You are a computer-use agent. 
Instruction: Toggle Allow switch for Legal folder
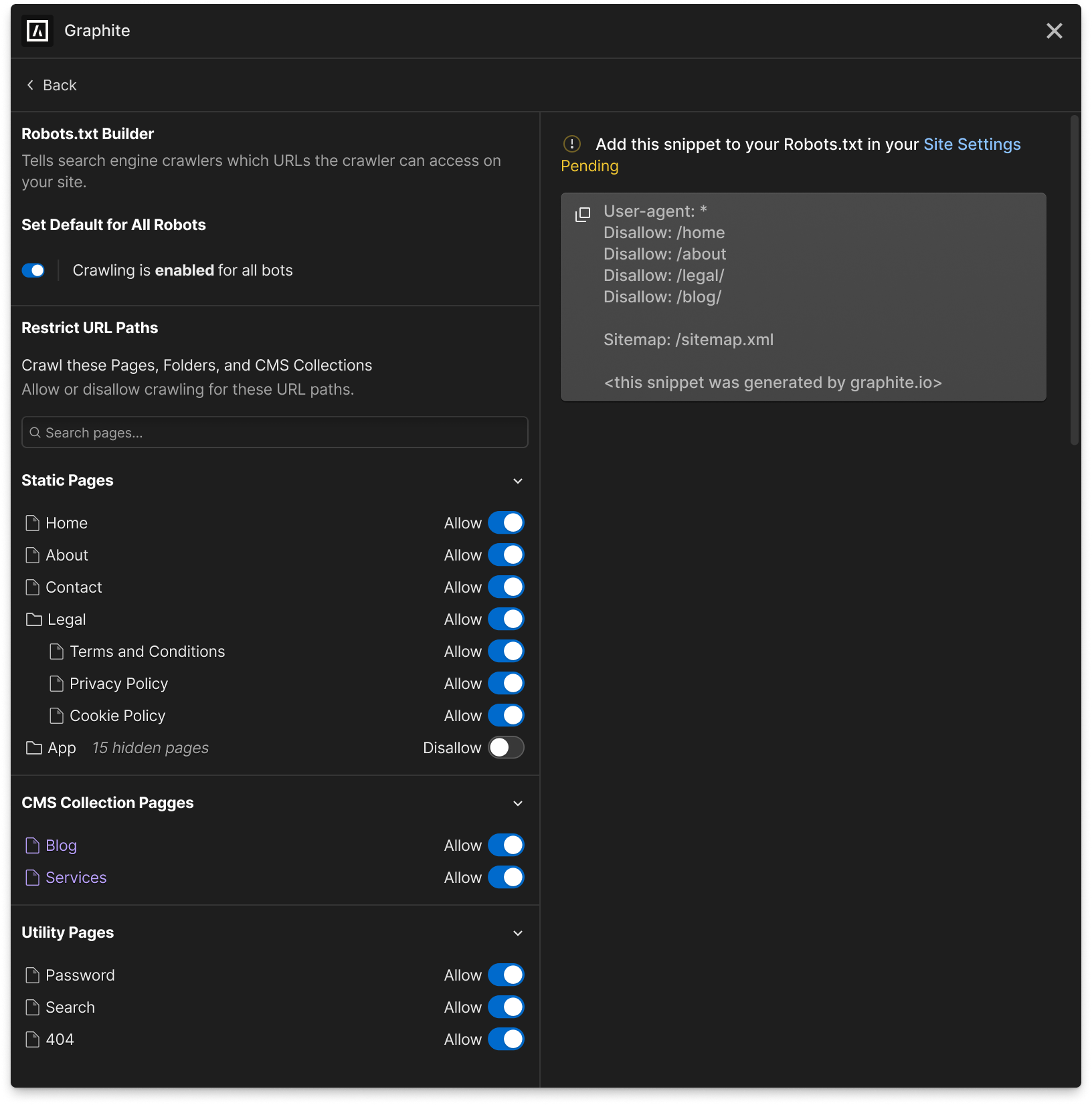pos(506,619)
